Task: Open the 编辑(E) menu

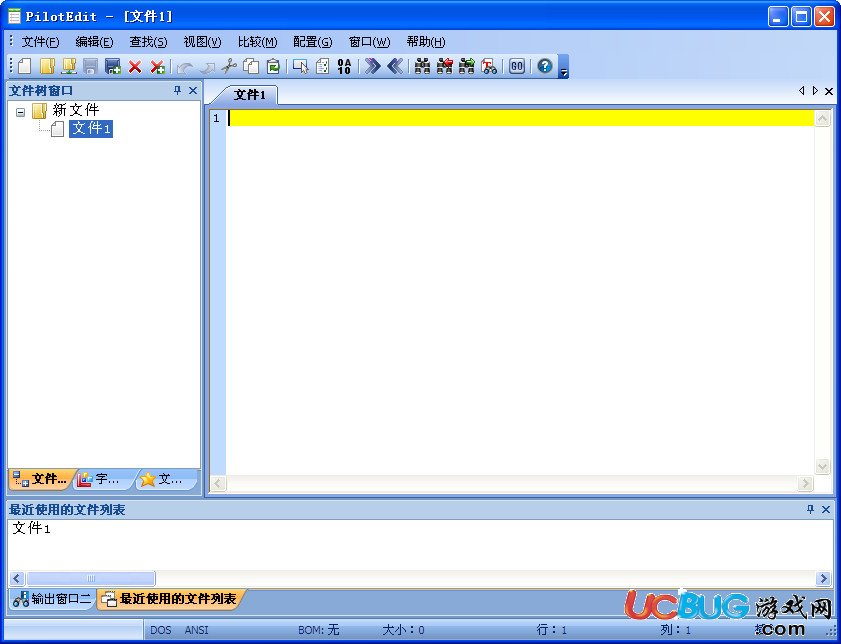Action: [94, 42]
